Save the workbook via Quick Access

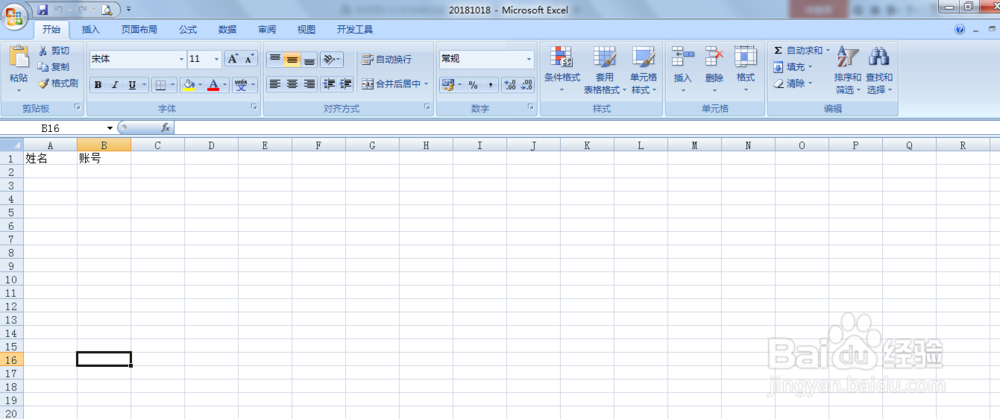point(43,10)
